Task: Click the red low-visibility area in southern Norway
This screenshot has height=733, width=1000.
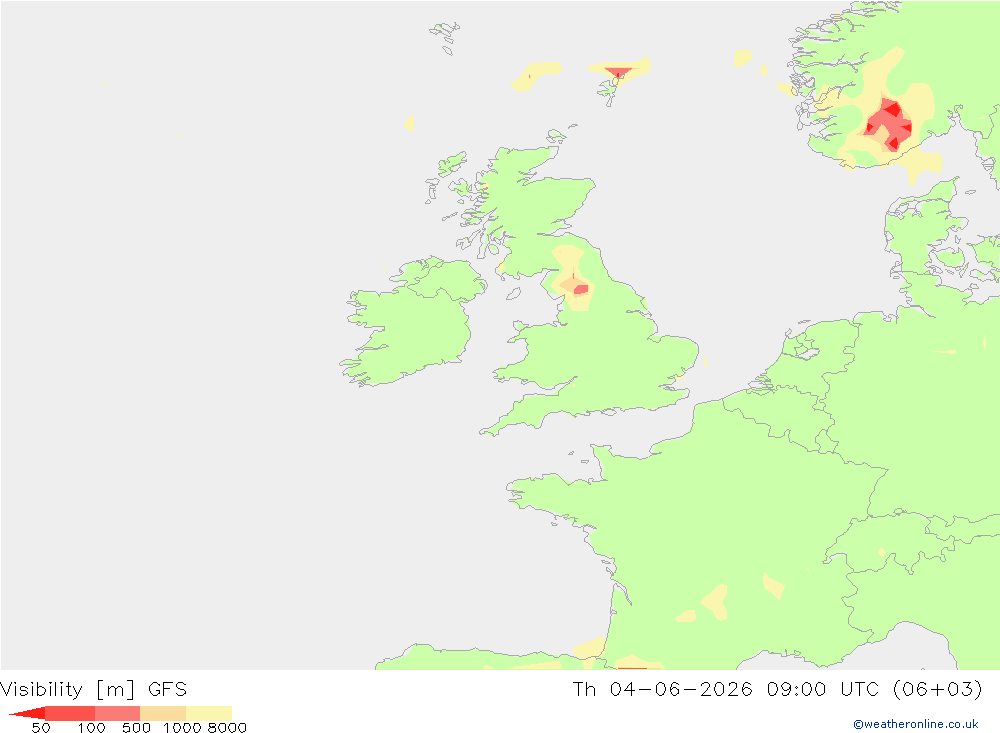Action: click(888, 123)
